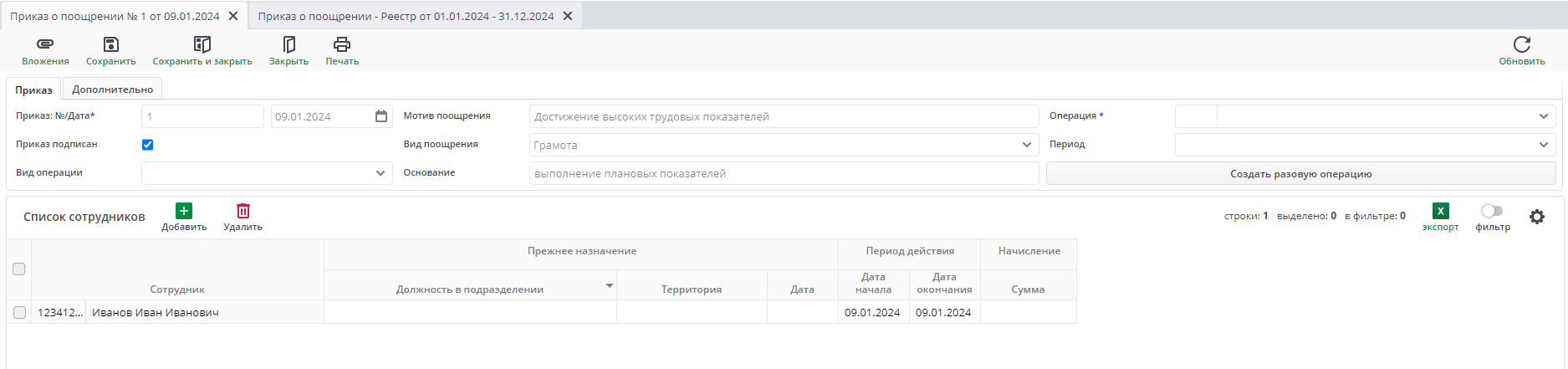Open the Вложения attachments icon

[45, 44]
